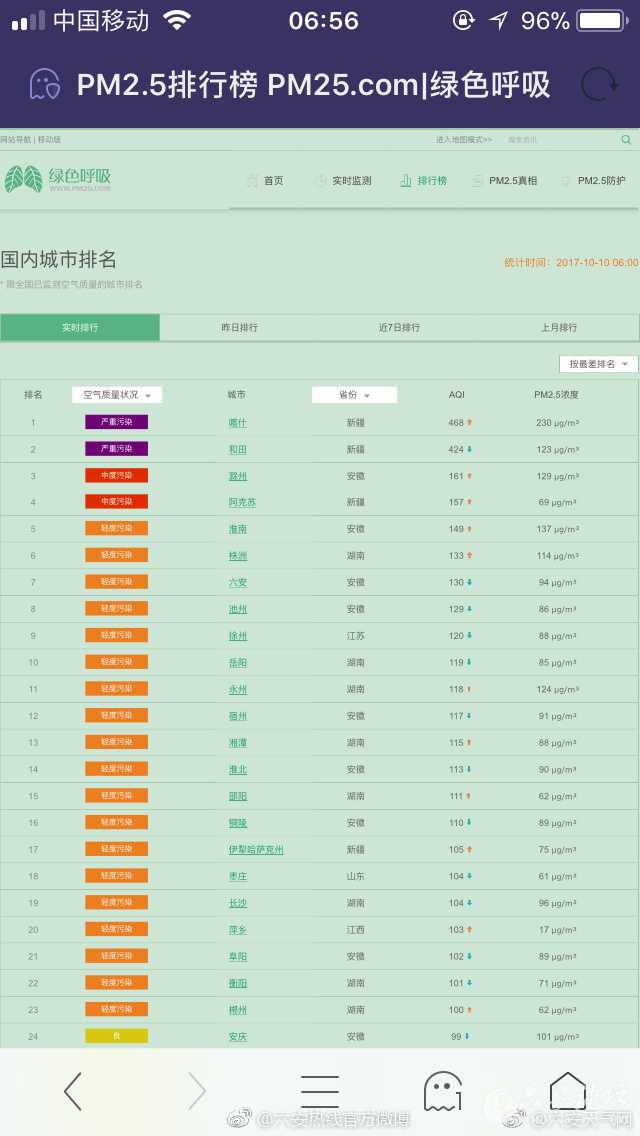Open the 按最差排名 sort dropdown
The width and height of the screenshot is (640, 1136).
[x=598, y=364]
